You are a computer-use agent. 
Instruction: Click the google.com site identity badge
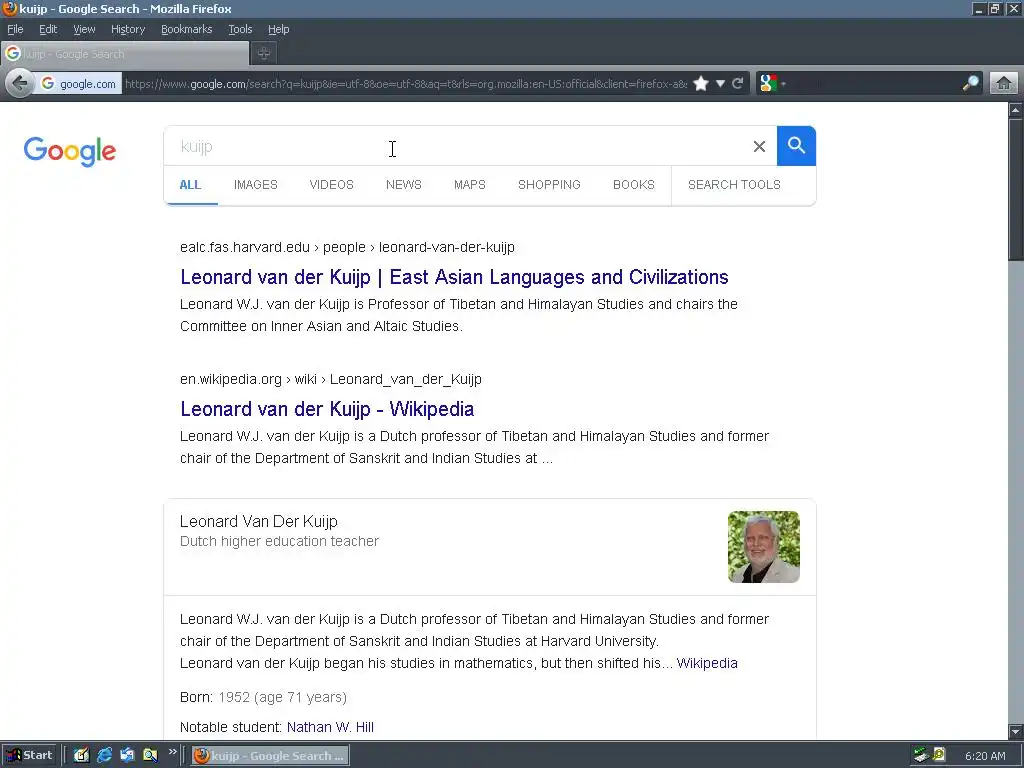tap(78, 84)
